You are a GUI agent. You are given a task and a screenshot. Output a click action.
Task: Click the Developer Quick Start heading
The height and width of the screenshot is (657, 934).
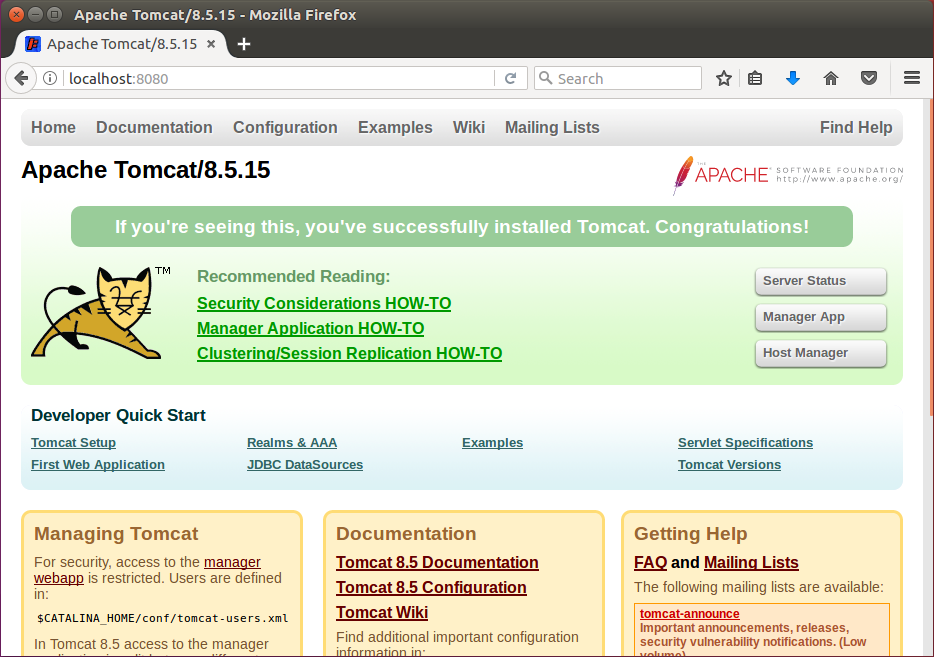tap(118, 415)
